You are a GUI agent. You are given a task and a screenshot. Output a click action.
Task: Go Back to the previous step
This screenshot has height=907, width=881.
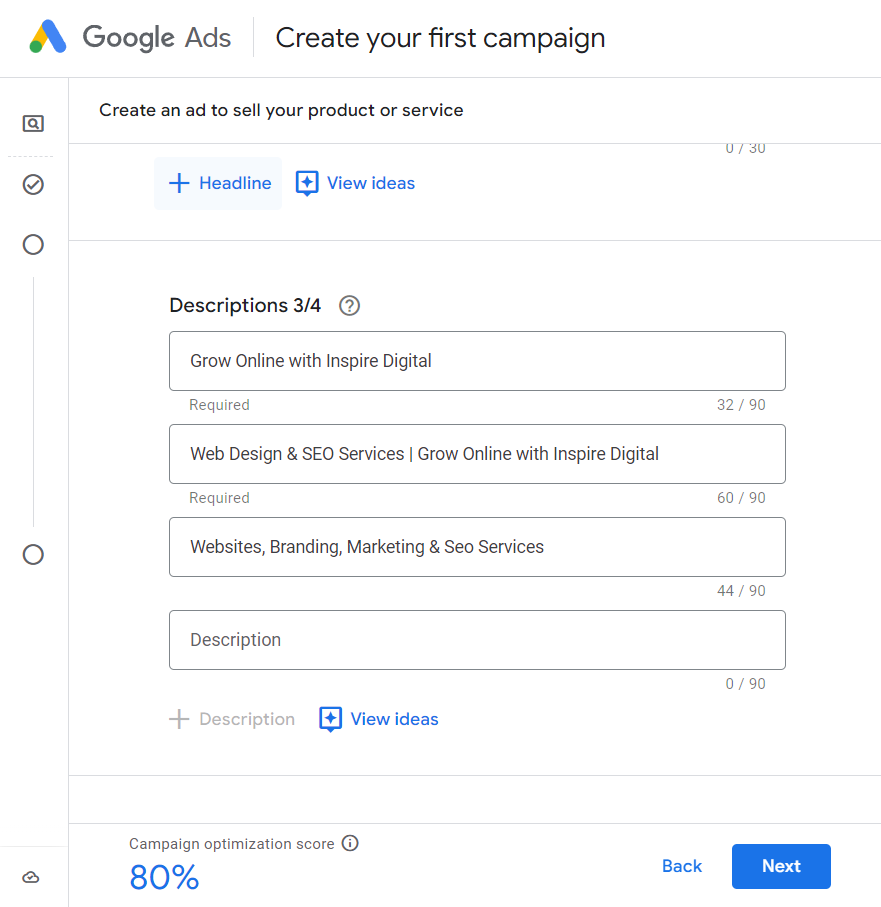click(681, 866)
